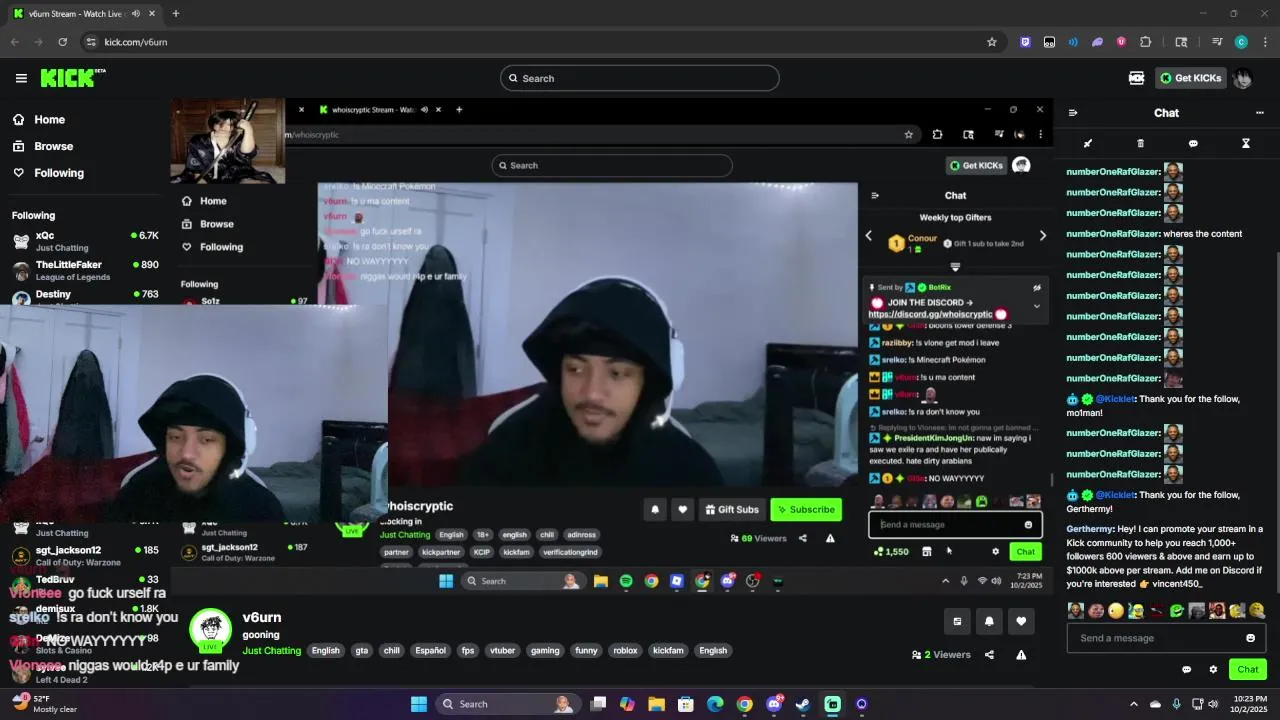Open xQc channel in Following list
Image resolution: width=1280 pixels, height=720 pixels.
pos(85,241)
